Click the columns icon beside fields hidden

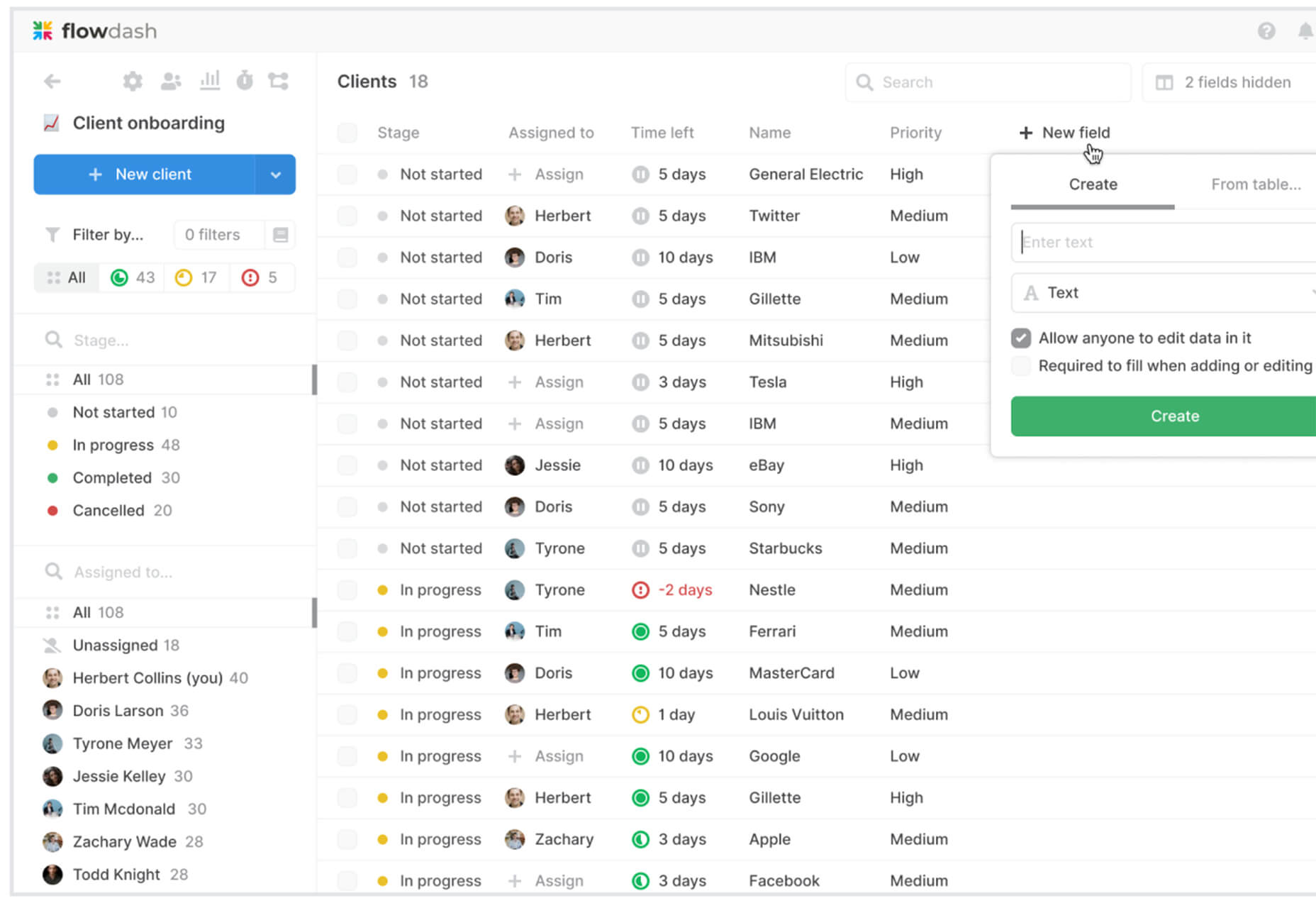(x=1164, y=82)
